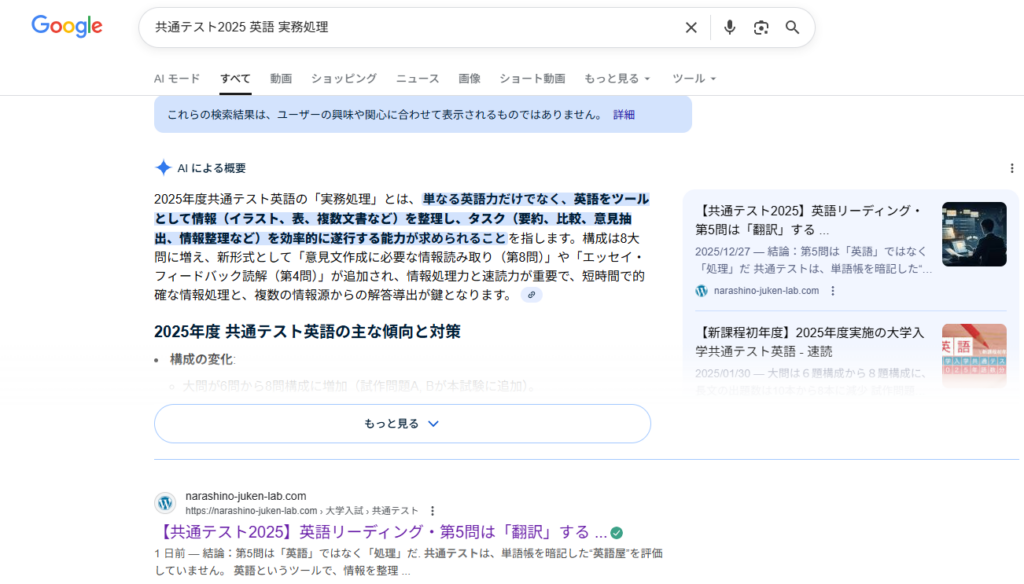Click the thumbnail of first sidebar article

coord(973,234)
